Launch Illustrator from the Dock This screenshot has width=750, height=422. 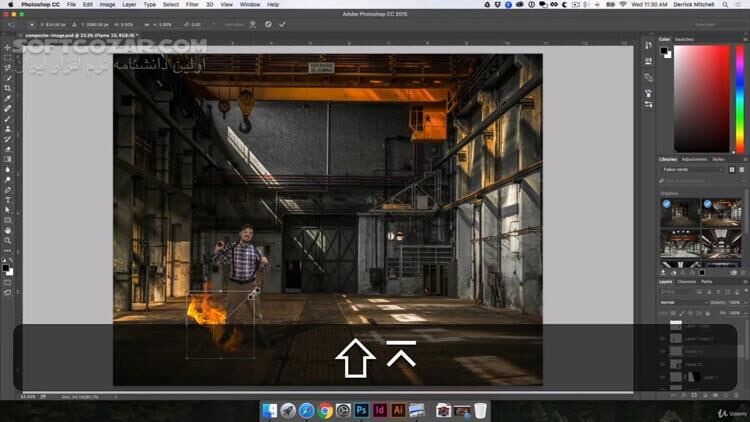[398, 410]
